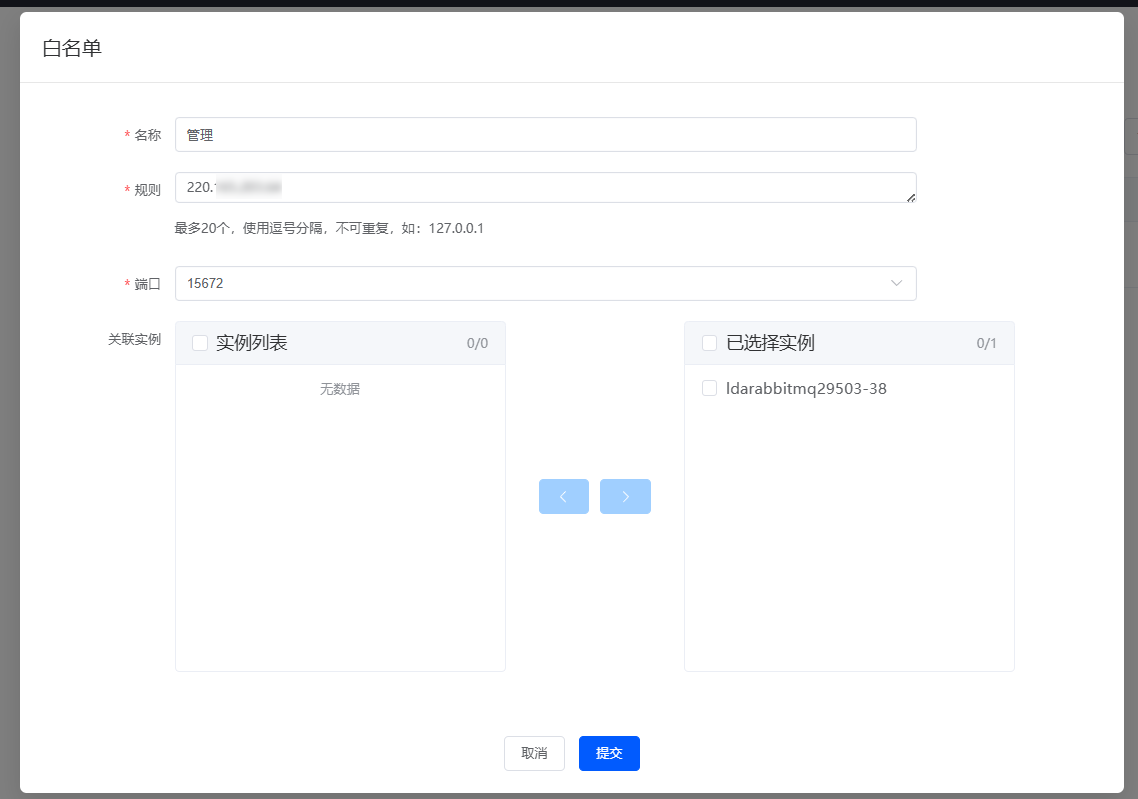This screenshot has width=1138, height=799.
Task: Focus the 名称 input containing 管理
Action: pos(545,135)
